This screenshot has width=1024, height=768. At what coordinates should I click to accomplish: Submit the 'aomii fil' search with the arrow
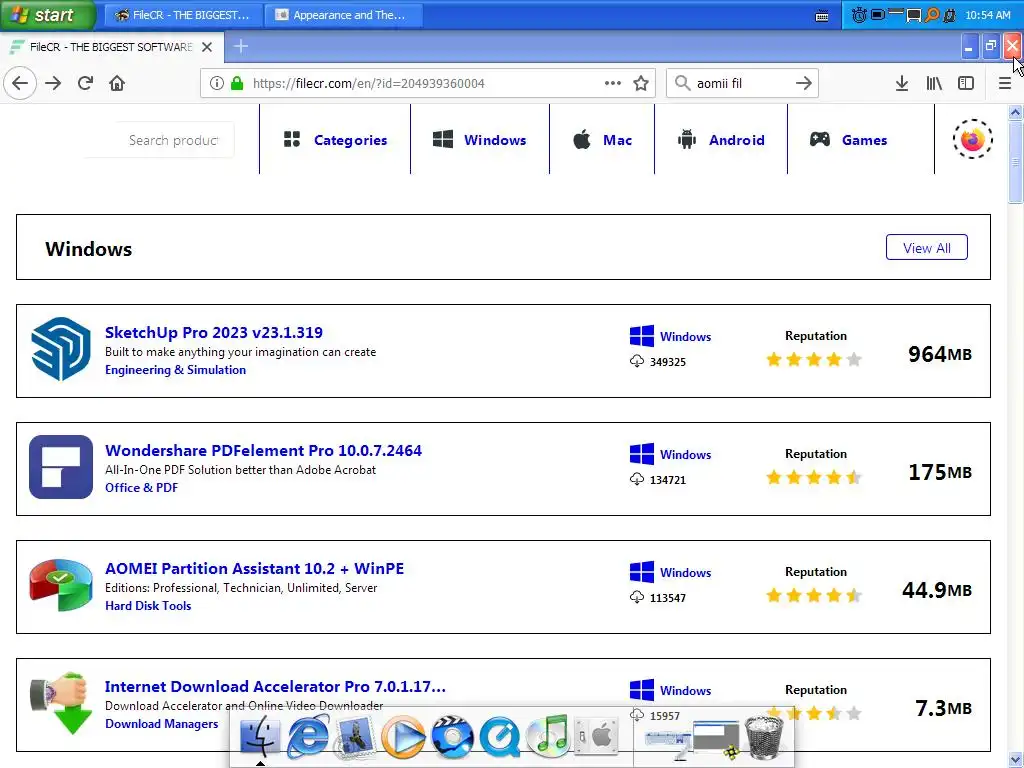point(804,84)
